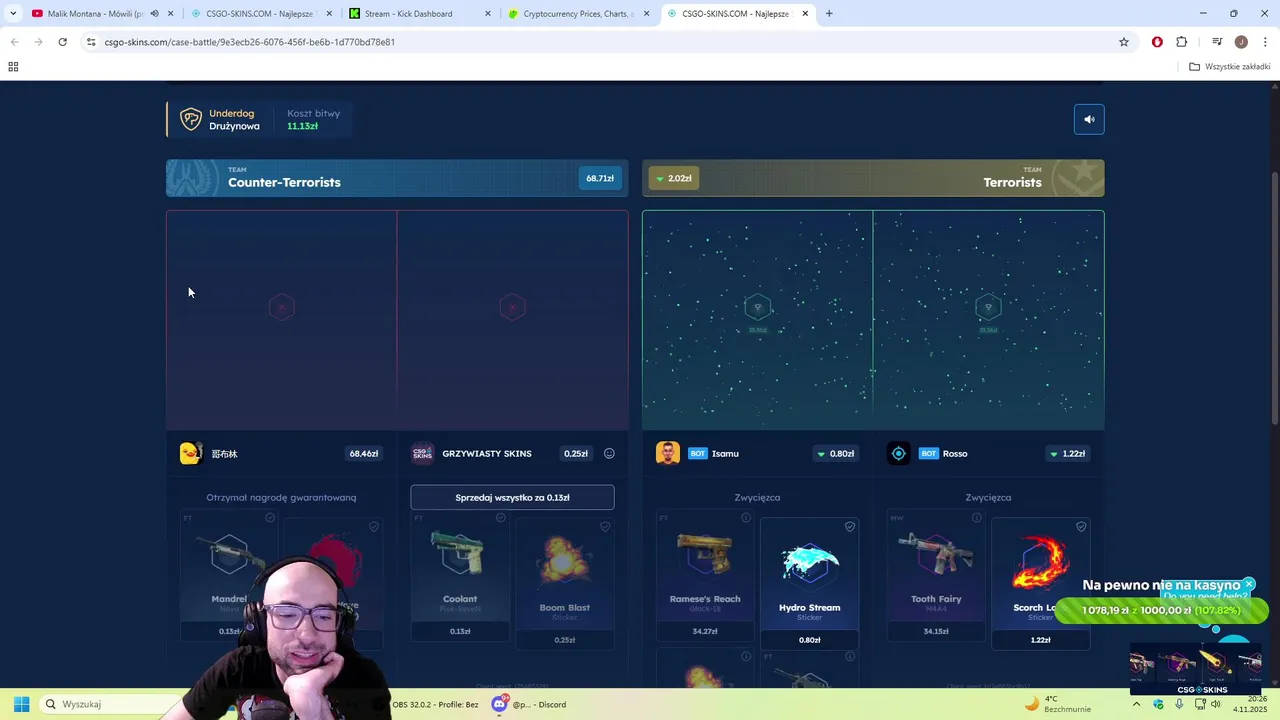Click the shield check icon on the Scorch Loop card

pyautogui.click(x=1081, y=527)
